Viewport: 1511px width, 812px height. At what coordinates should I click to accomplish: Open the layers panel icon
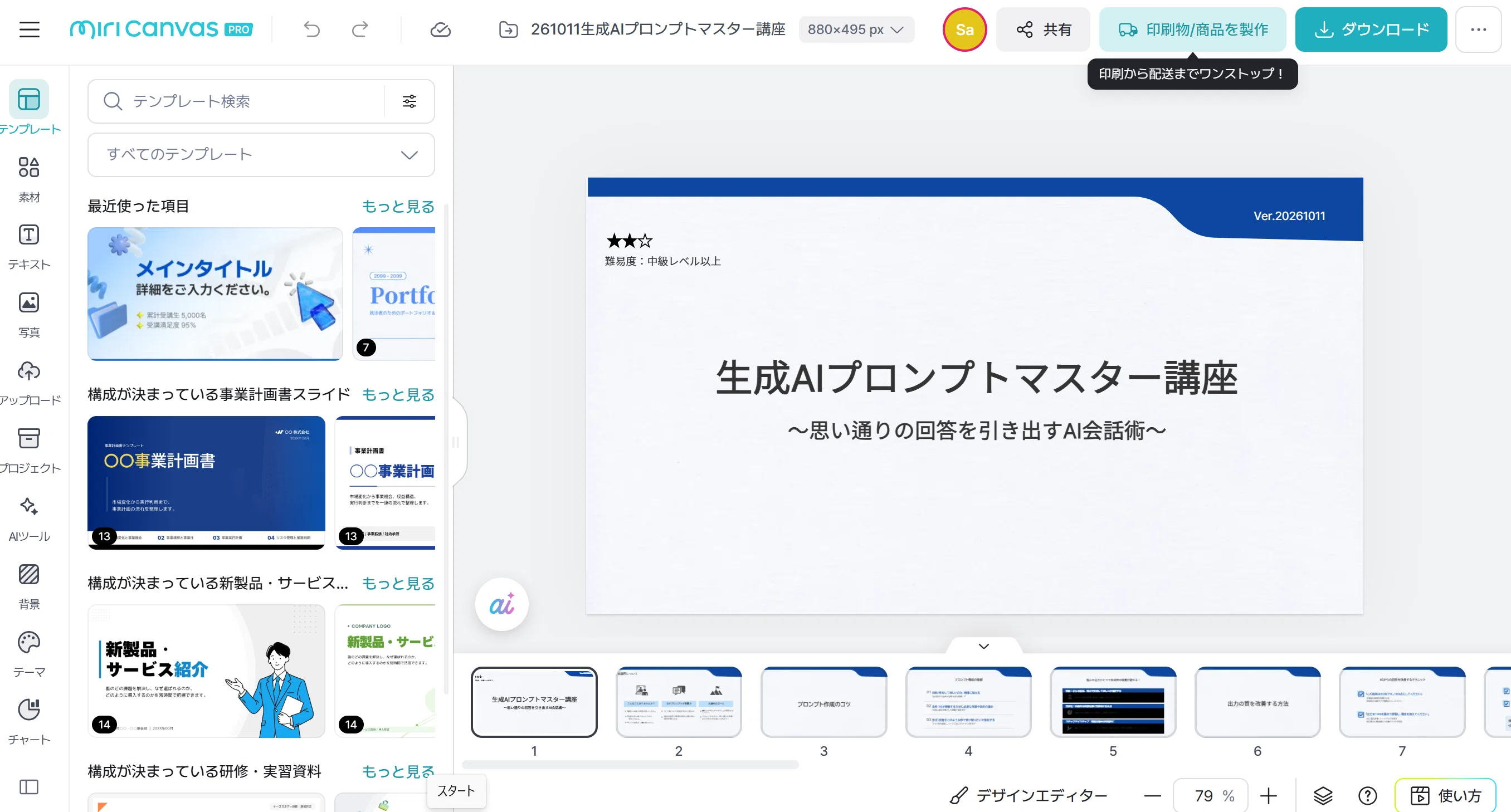(x=1323, y=796)
